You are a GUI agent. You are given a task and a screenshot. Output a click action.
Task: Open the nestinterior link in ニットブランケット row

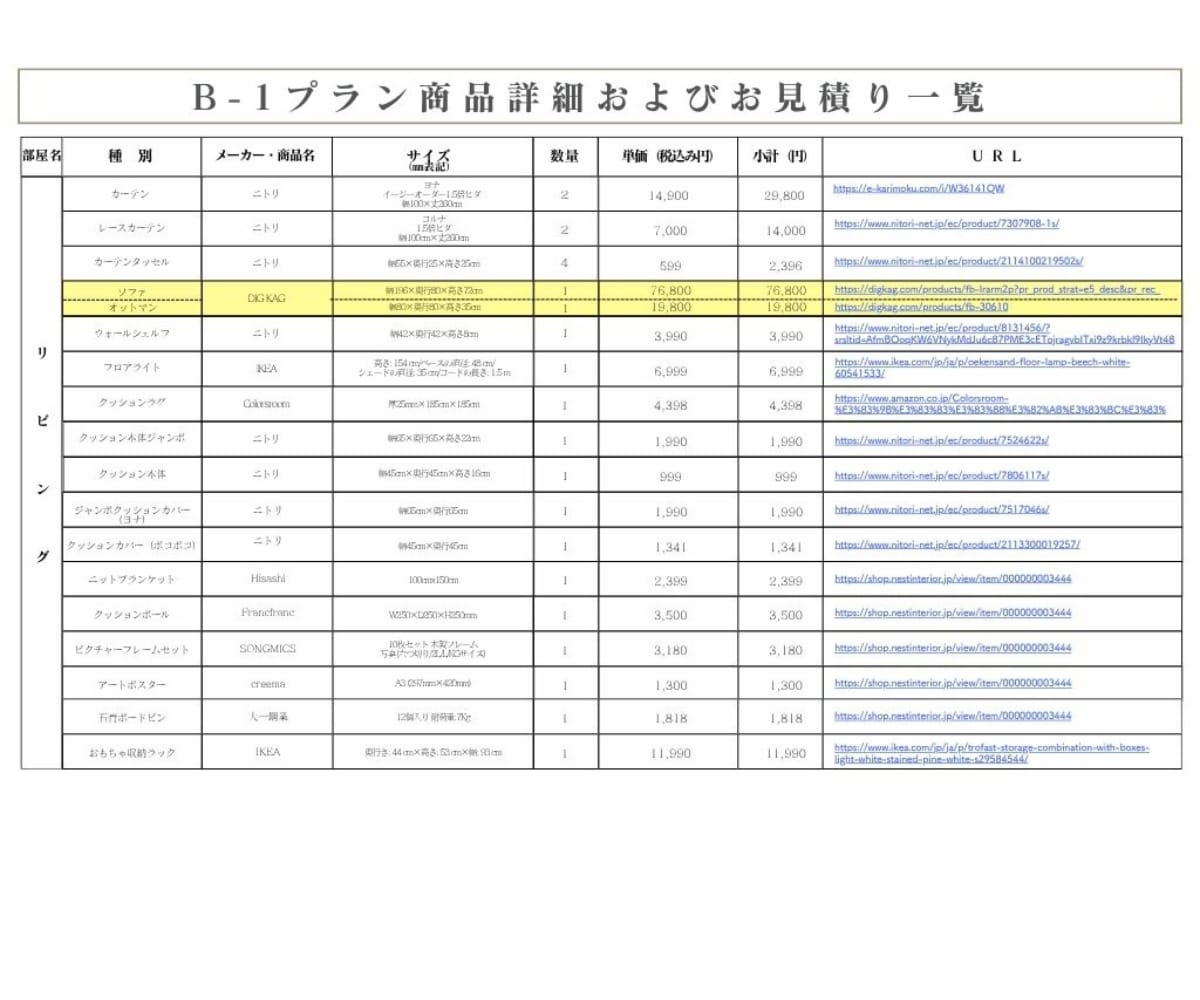953,577
